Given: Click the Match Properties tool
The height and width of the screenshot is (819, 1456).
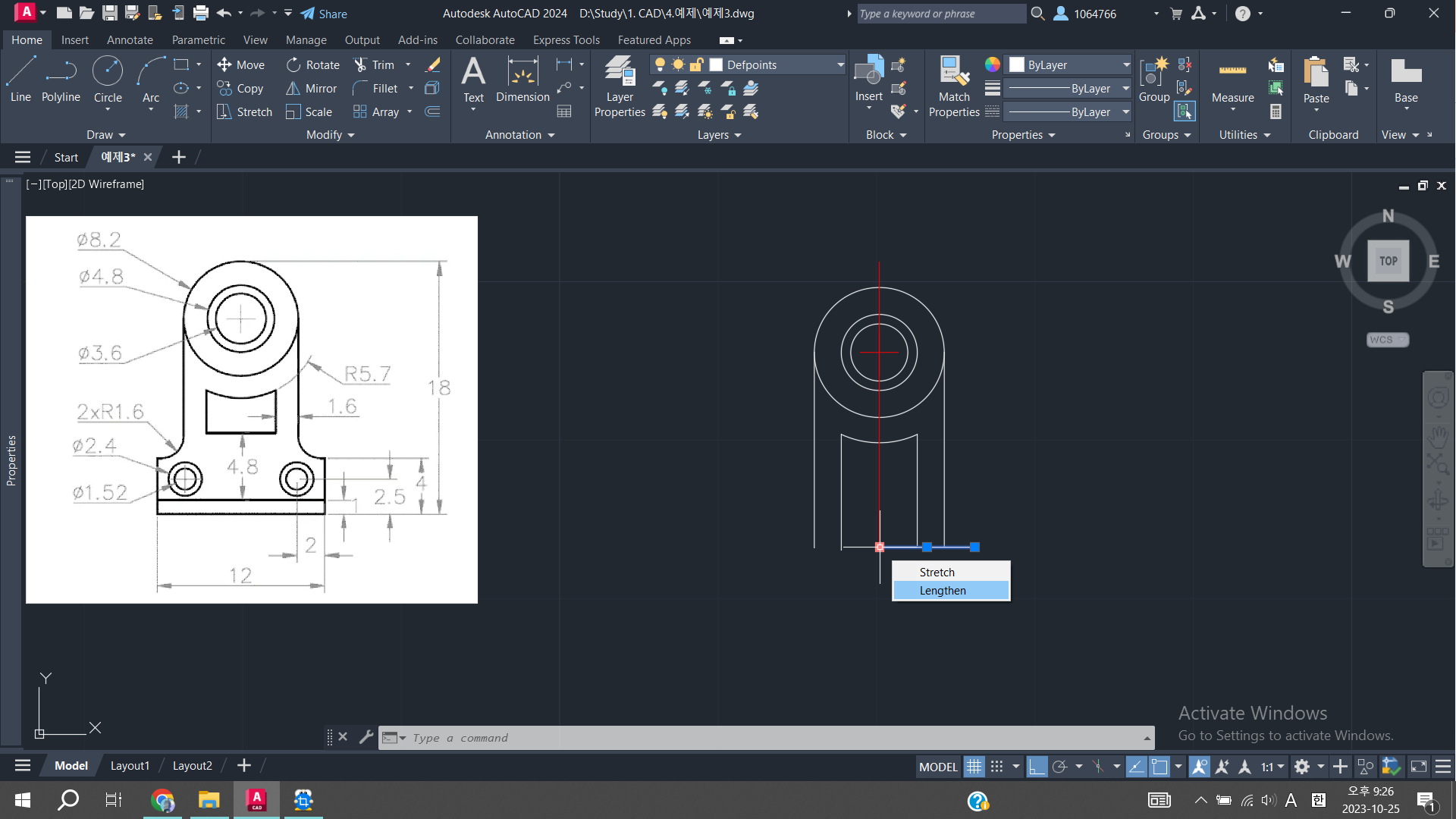Looking at the screenshot, I should tap(953, 86).
